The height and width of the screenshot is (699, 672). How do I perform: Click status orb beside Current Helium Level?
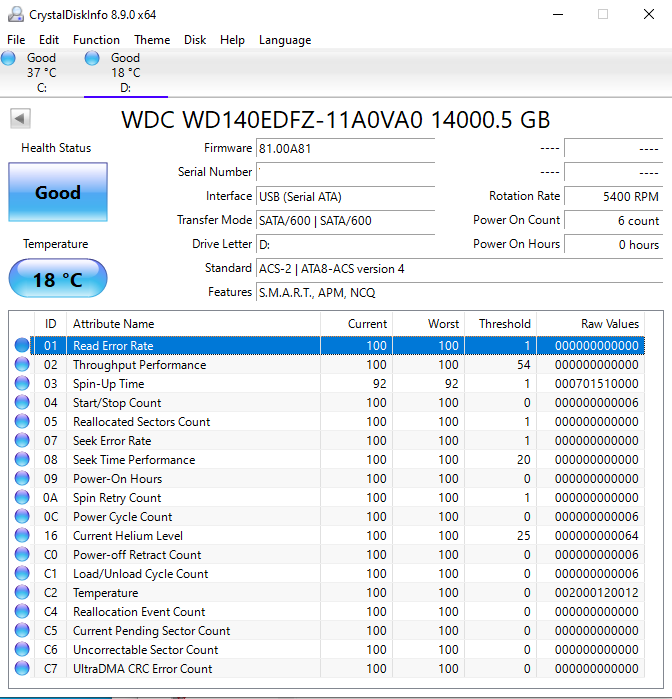(x=22, y=536)
